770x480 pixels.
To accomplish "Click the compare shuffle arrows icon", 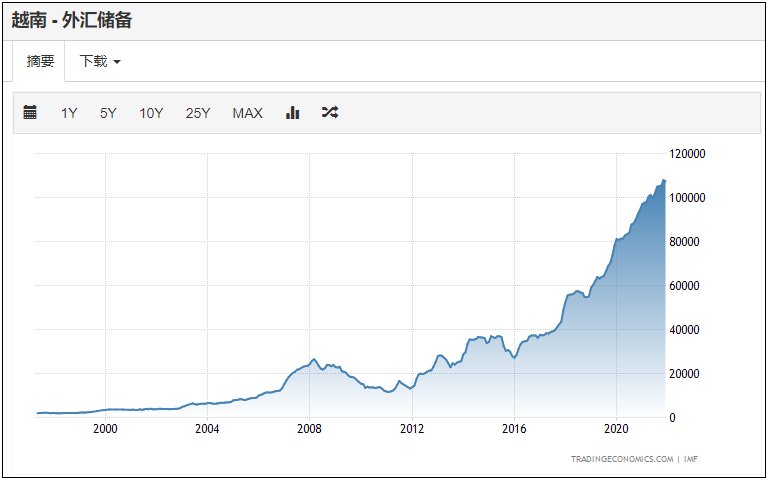I will click(x=330, y=113).
